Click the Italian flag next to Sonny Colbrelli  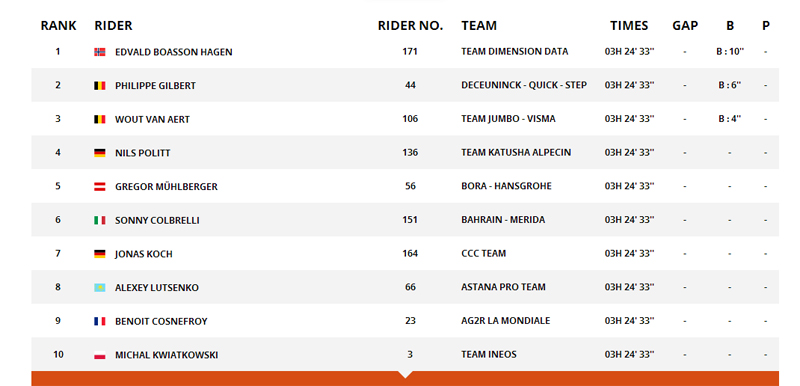coord(99,220)
